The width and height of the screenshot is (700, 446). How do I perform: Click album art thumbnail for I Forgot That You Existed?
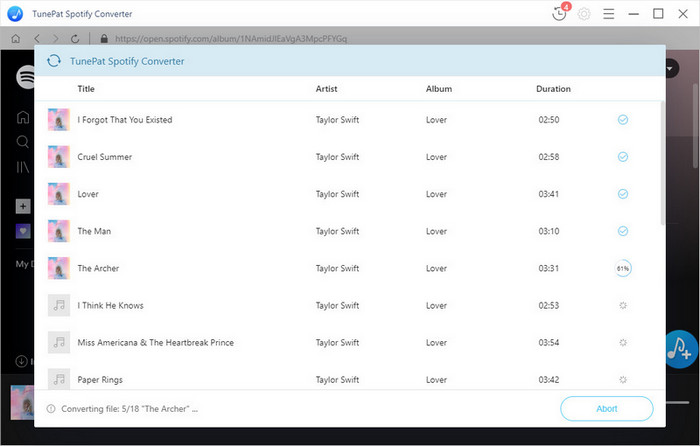click(x=58, y=119)
